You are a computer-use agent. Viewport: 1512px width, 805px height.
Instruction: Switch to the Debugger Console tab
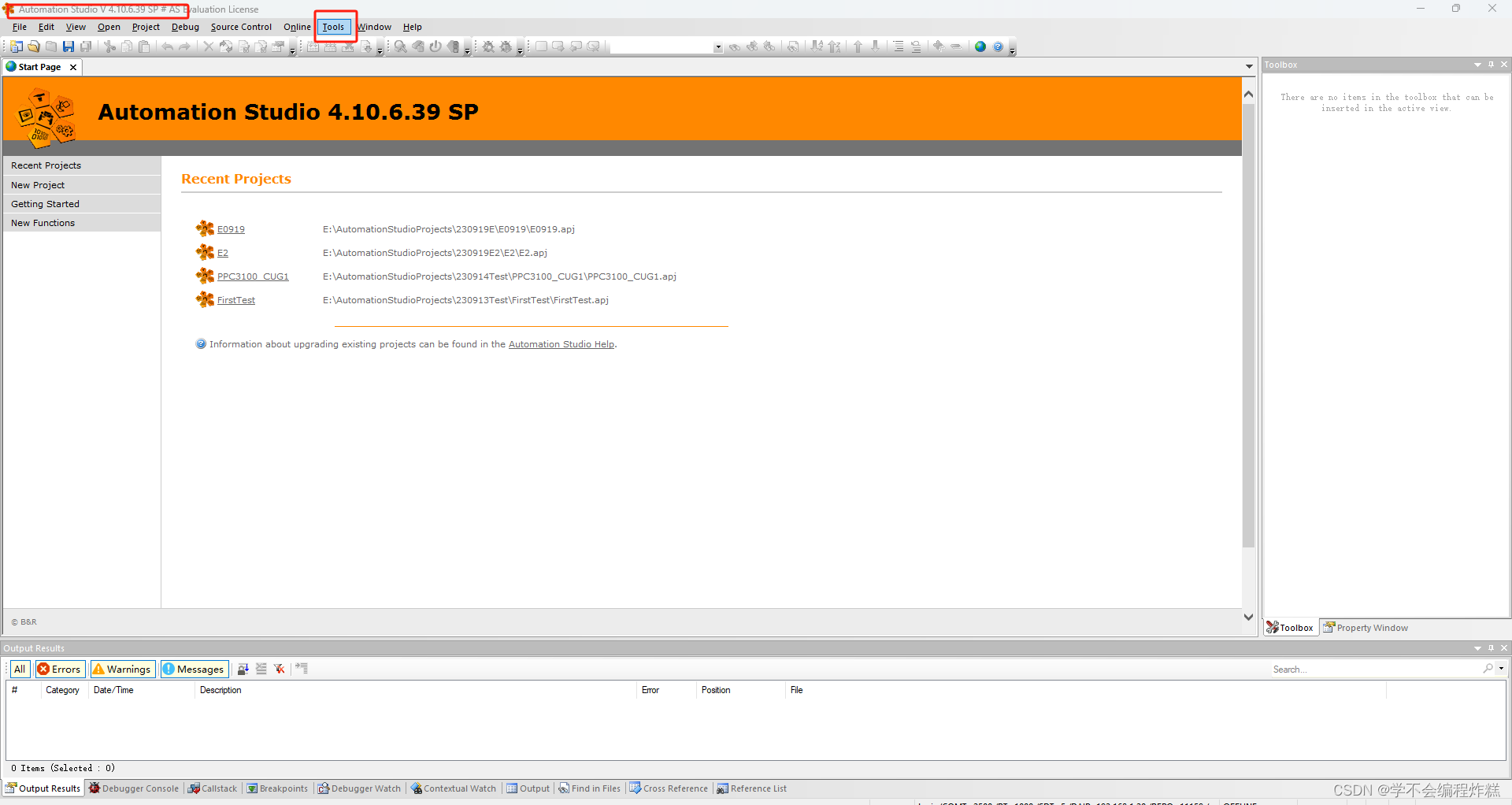pyautogui.click(x=134, y=788)
